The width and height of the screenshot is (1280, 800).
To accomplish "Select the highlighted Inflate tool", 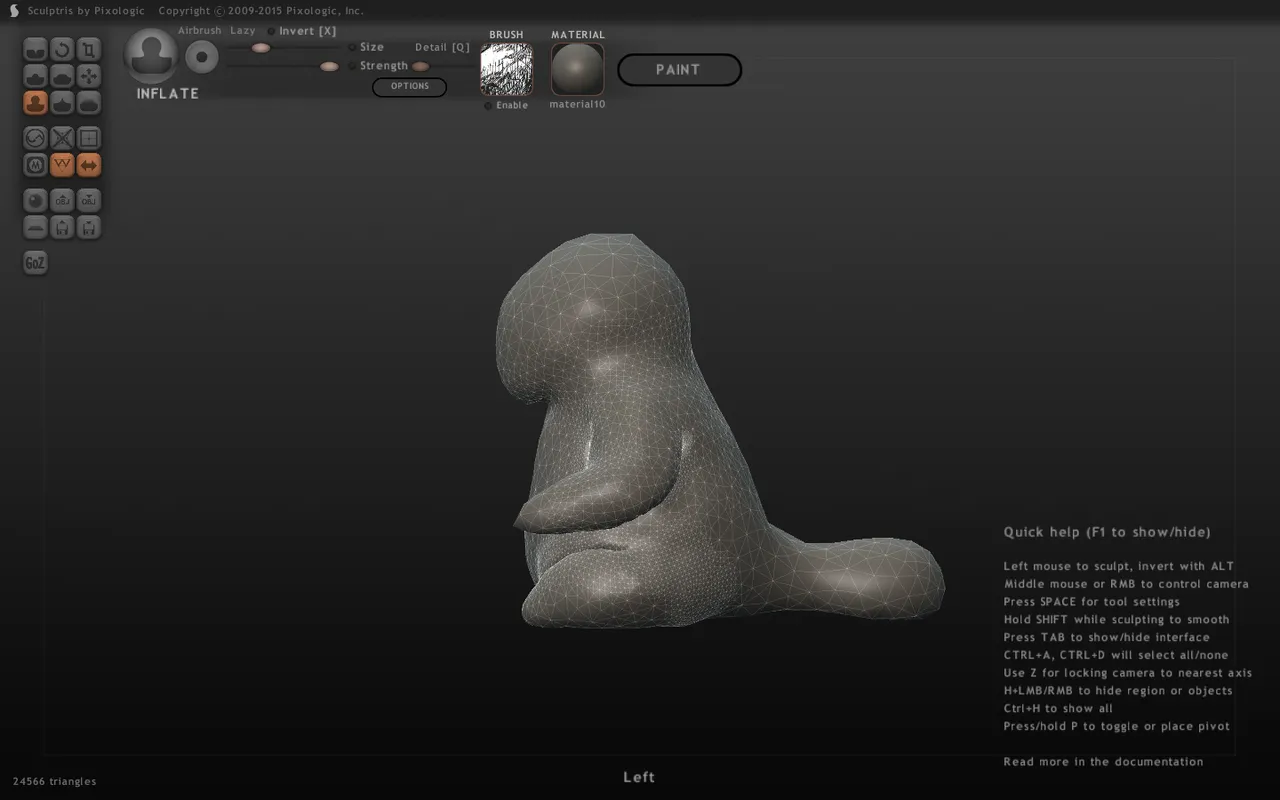I will 35,102.
